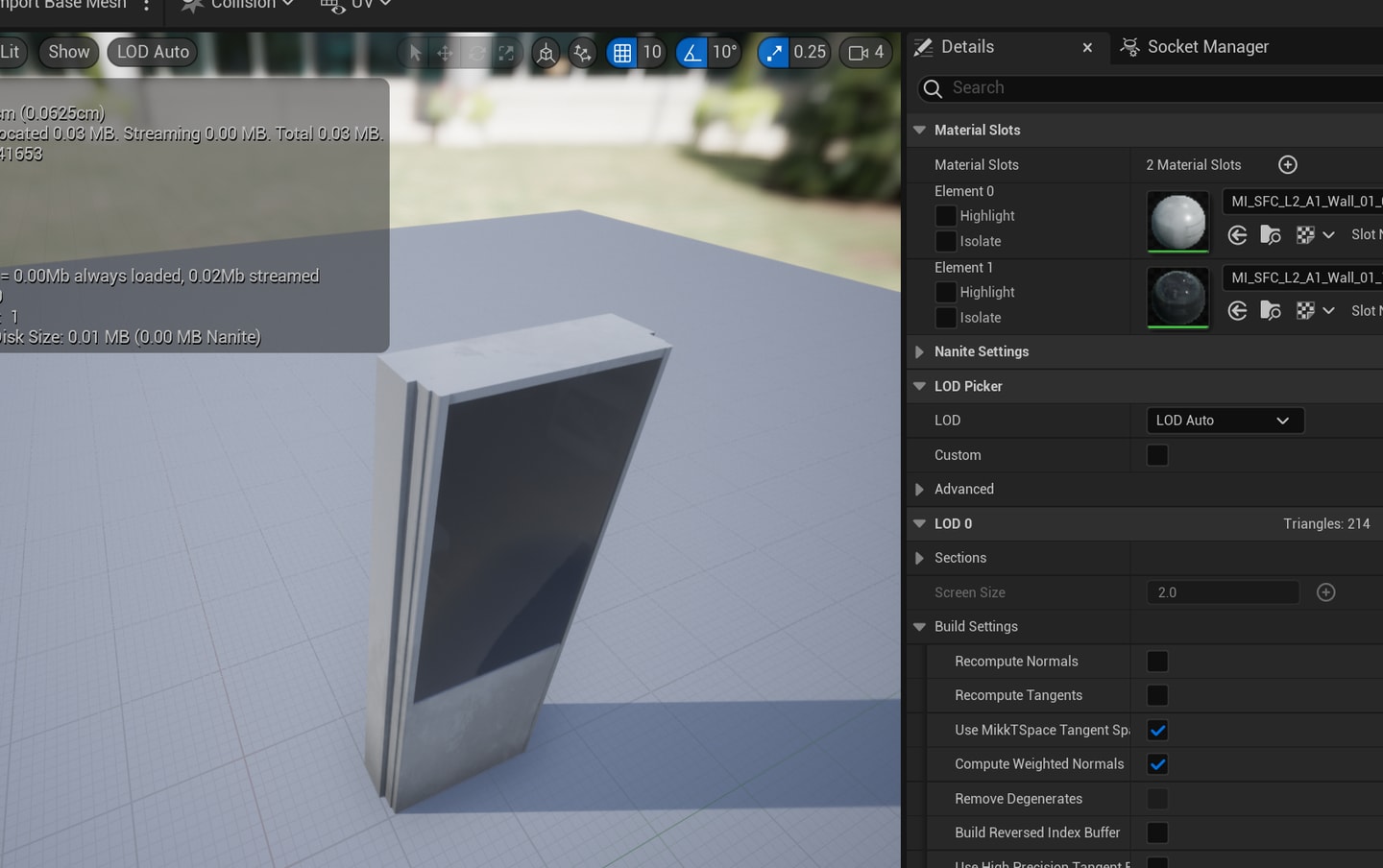1383x868 pixels.
Task: Close the Details tab
Action: pyautogui.click(x=1087, y=48)
